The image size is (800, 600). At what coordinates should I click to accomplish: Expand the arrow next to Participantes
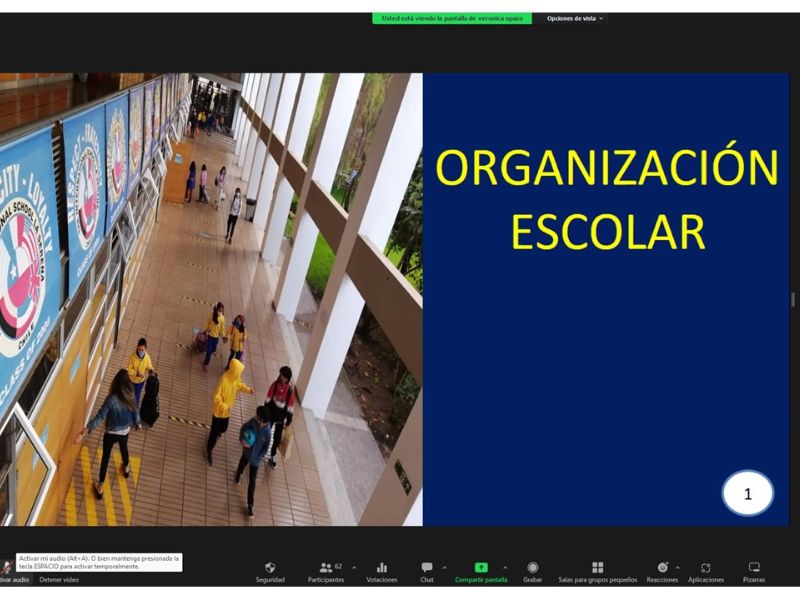pyautogui.click(x=354, y=567)
